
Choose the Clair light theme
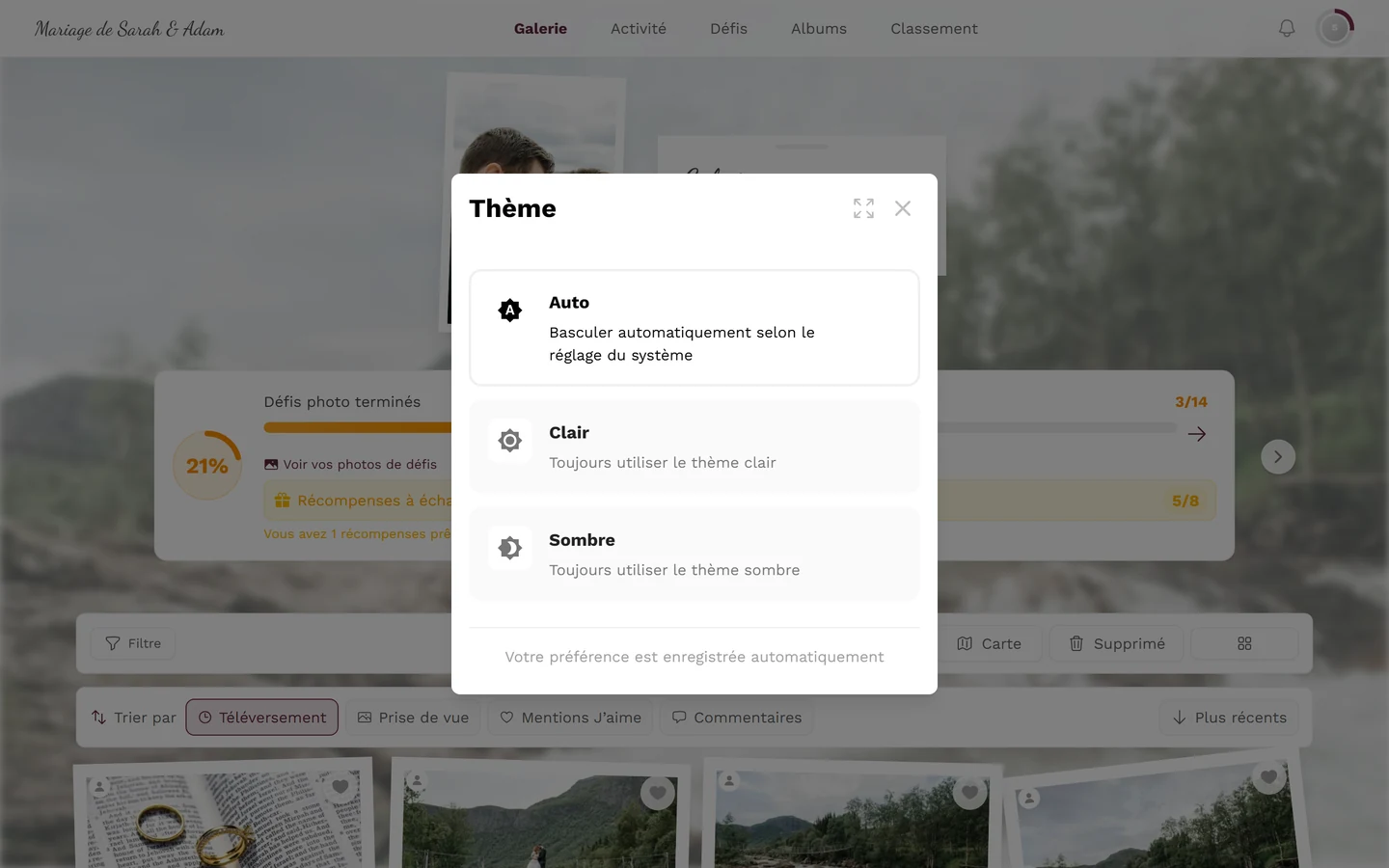pyautogui.click(x=694, y=447)
